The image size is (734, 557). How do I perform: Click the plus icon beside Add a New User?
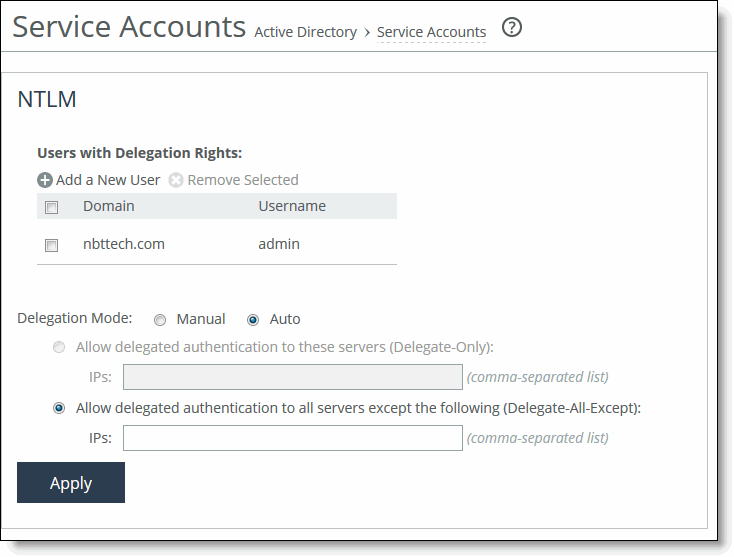click(45, 181)
